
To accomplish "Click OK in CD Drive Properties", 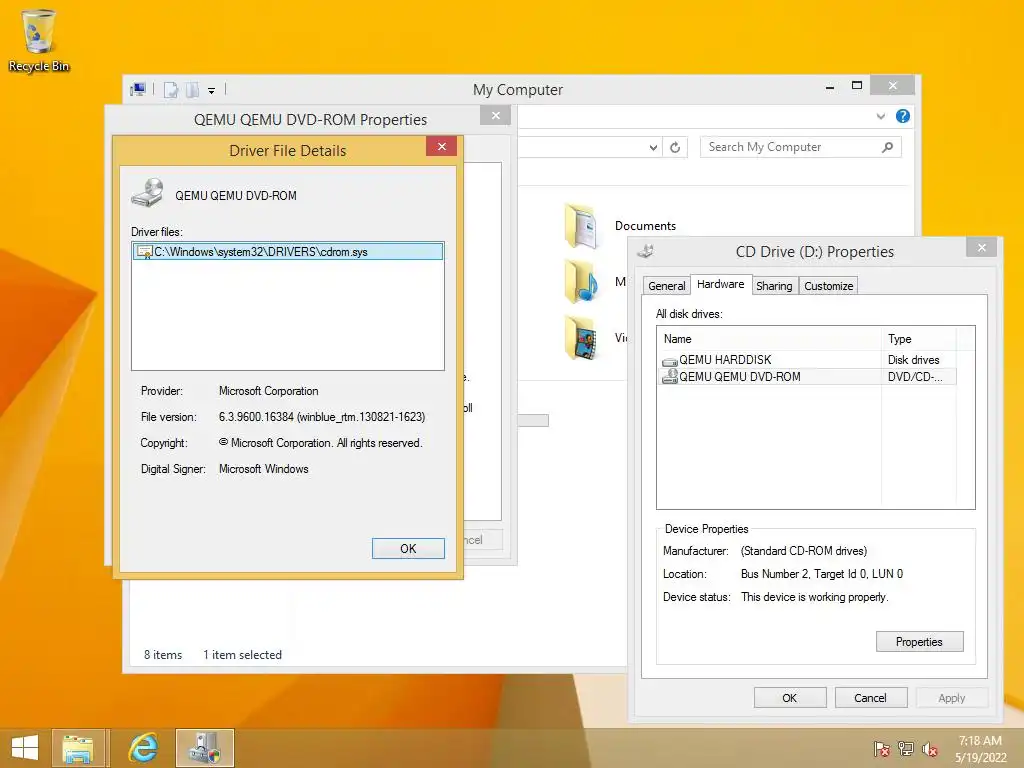I will [x=790, y=697].
